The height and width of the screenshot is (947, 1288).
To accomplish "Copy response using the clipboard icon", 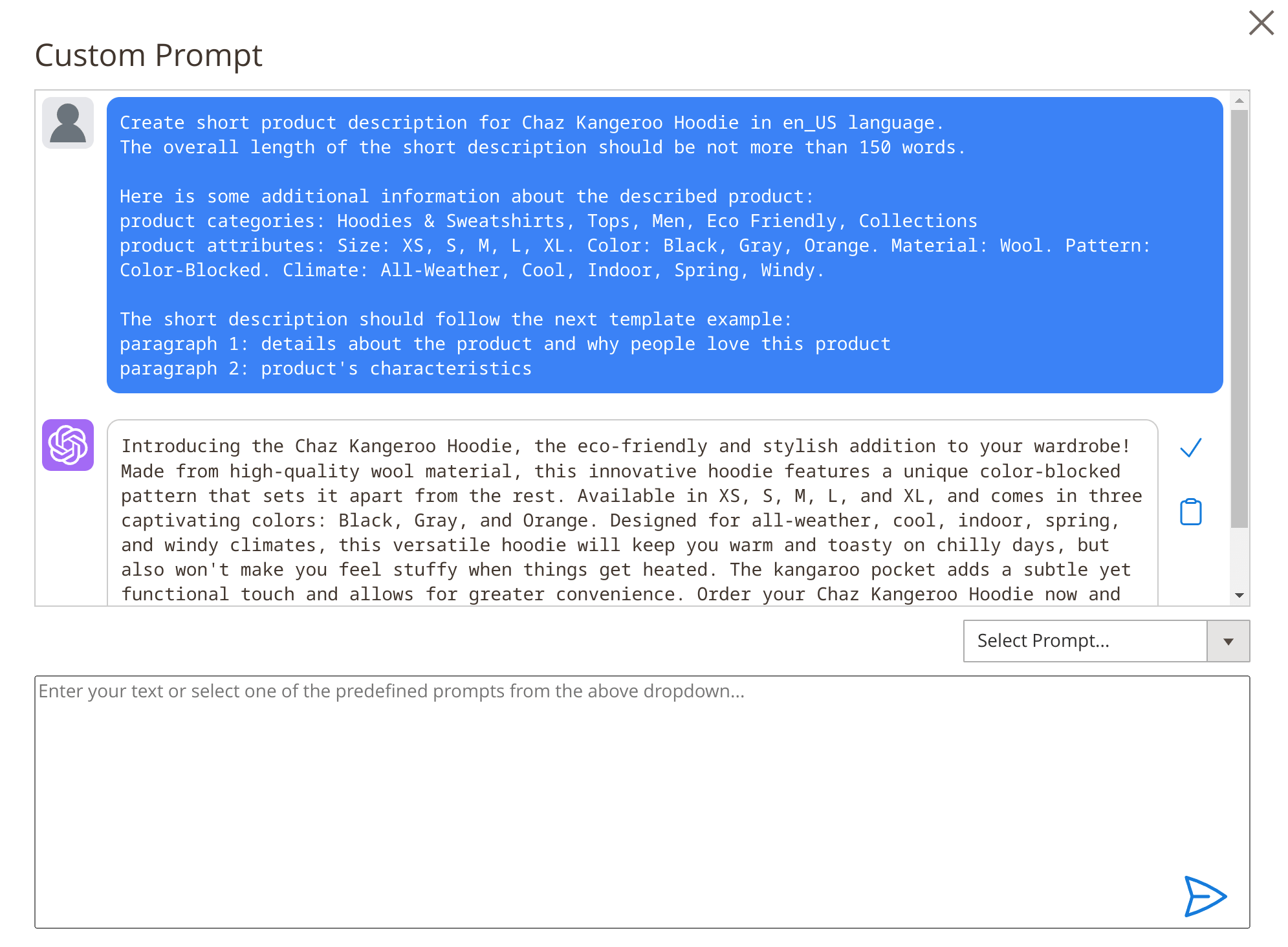I will (1191, 512).
